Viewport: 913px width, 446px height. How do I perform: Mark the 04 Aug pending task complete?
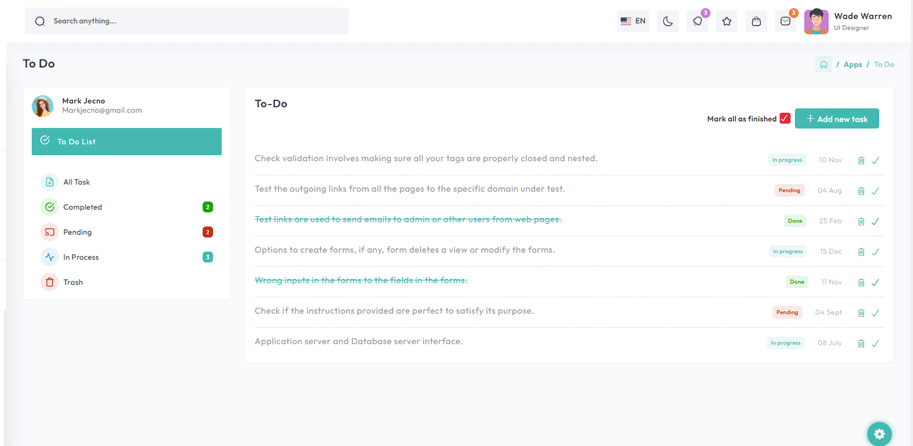click(x=875, y=190)
